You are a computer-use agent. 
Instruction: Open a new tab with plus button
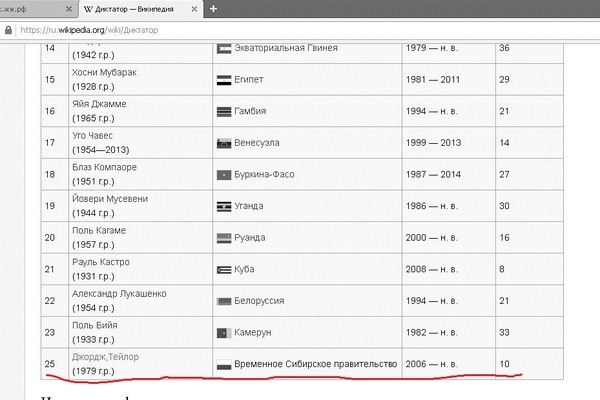tap(213, 9)
